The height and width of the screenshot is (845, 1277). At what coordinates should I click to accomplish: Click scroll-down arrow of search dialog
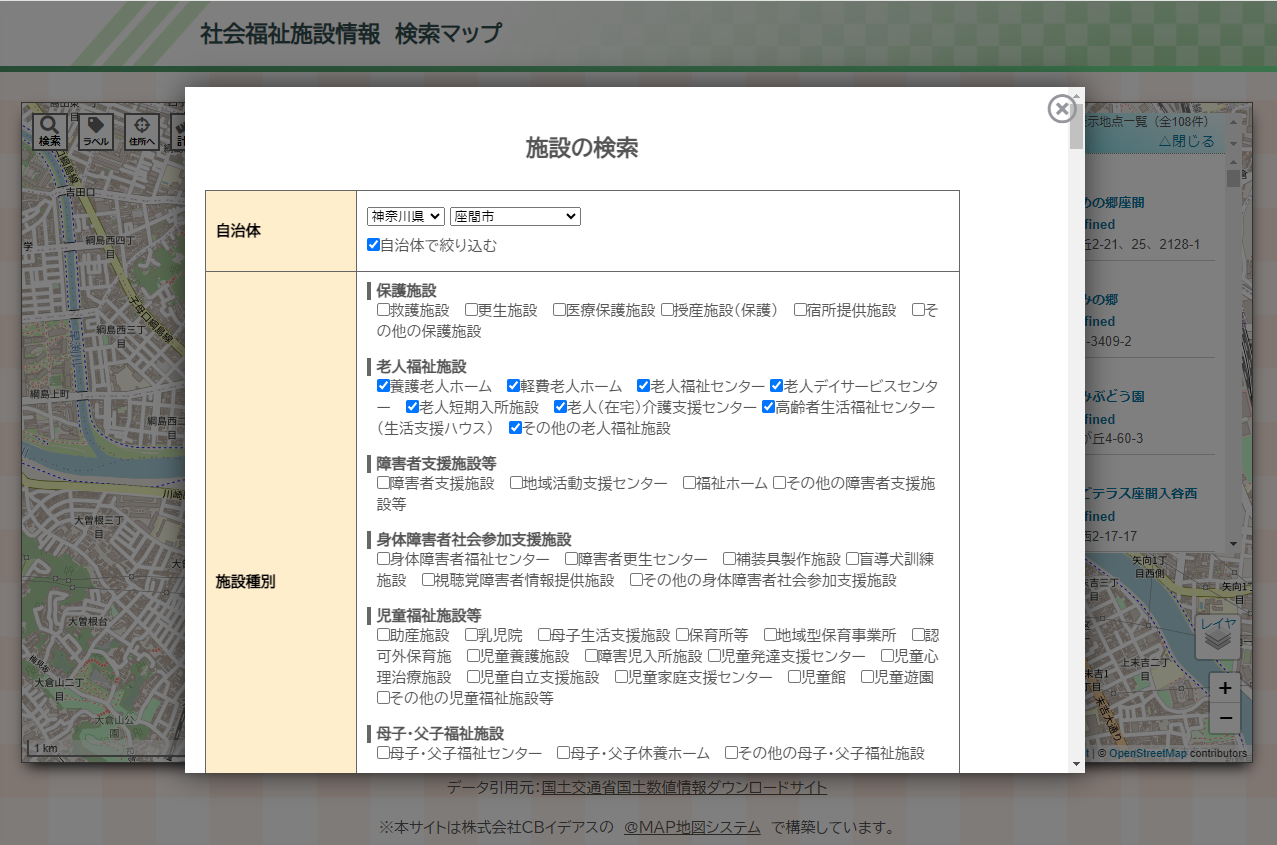[x=1076, y=764]
